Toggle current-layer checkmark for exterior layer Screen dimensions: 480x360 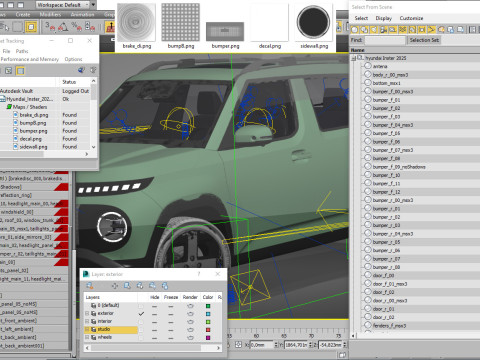(x=141, y=314)
